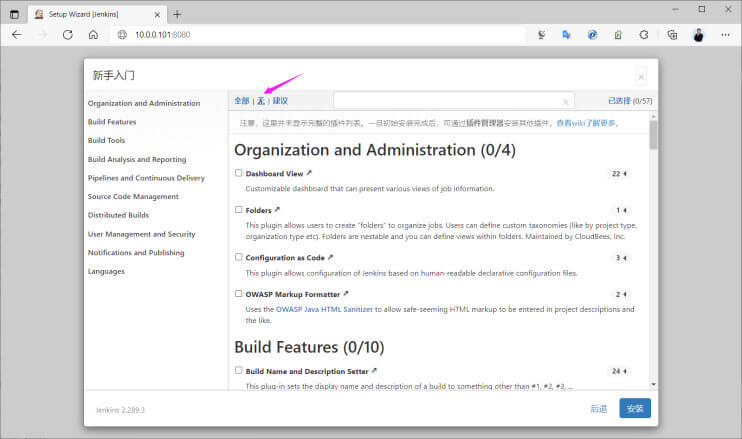Jump to Notifications and Publishing category
Viewport: 742px width, 439px height.
136,253
